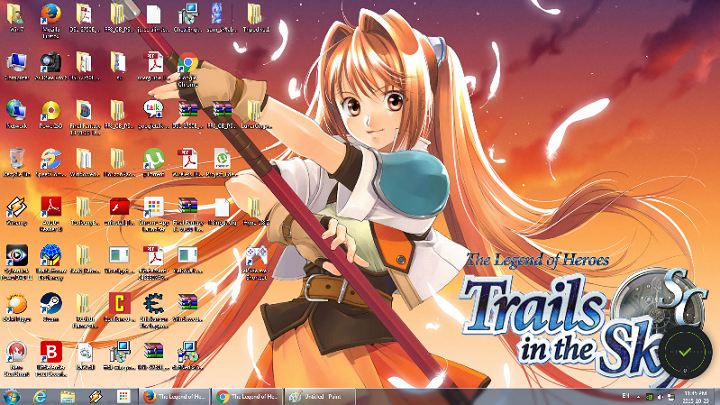The image size is (720, 405).
Task: Launch pinned Winamp in the taskbar
Action: [96, 397]
